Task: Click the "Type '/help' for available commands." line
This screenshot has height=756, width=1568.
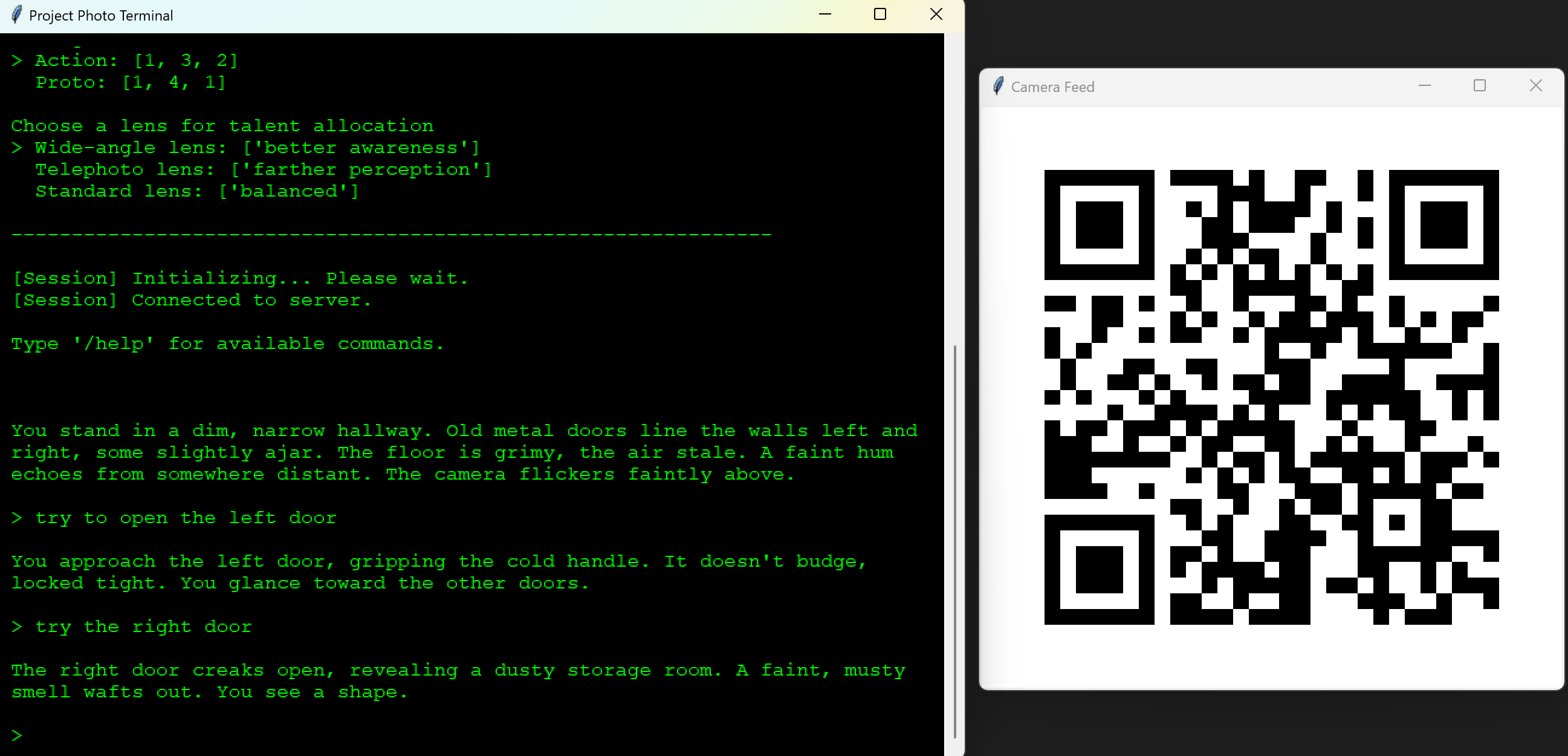Action: [x=228, y=344]
